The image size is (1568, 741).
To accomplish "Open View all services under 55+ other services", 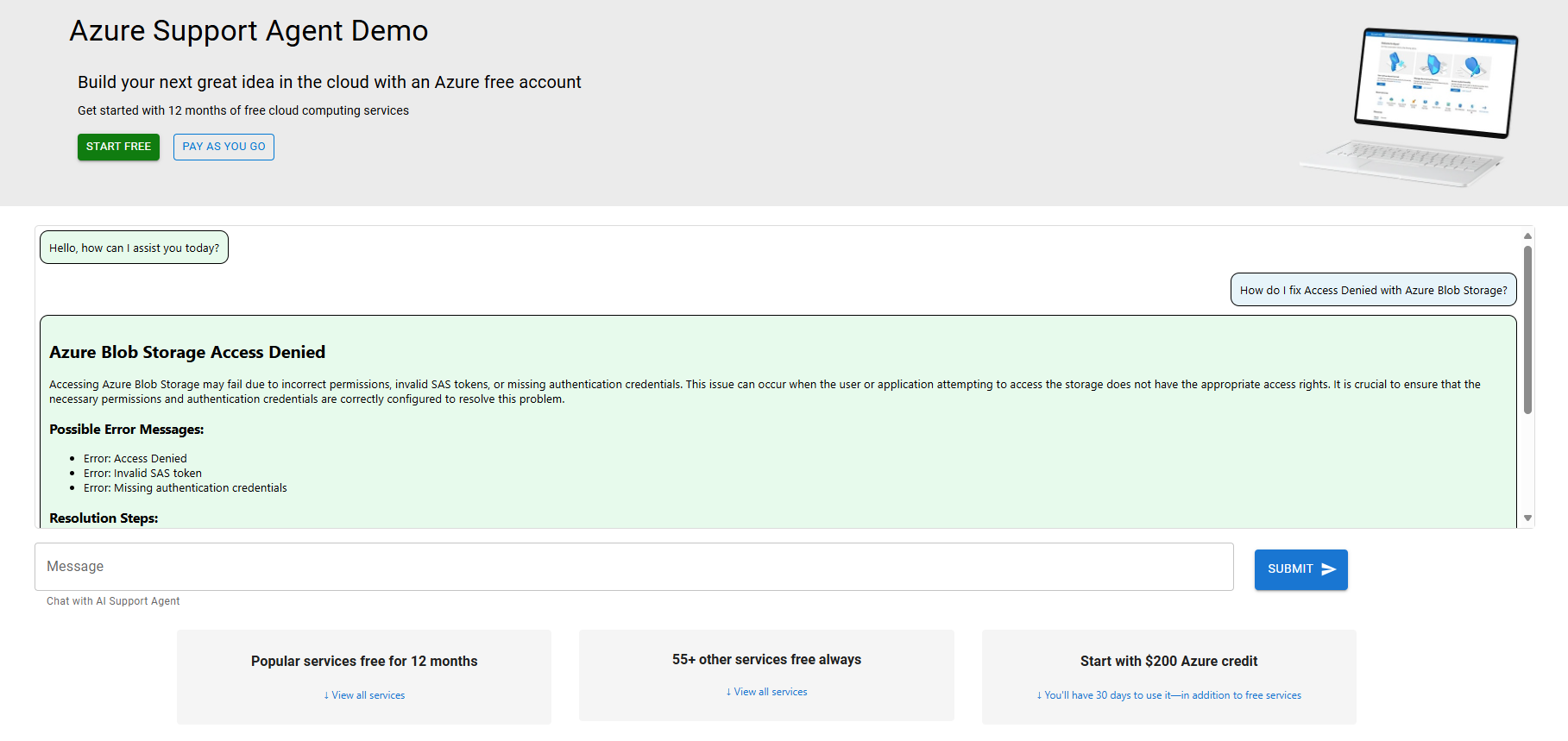I will 766,692.
